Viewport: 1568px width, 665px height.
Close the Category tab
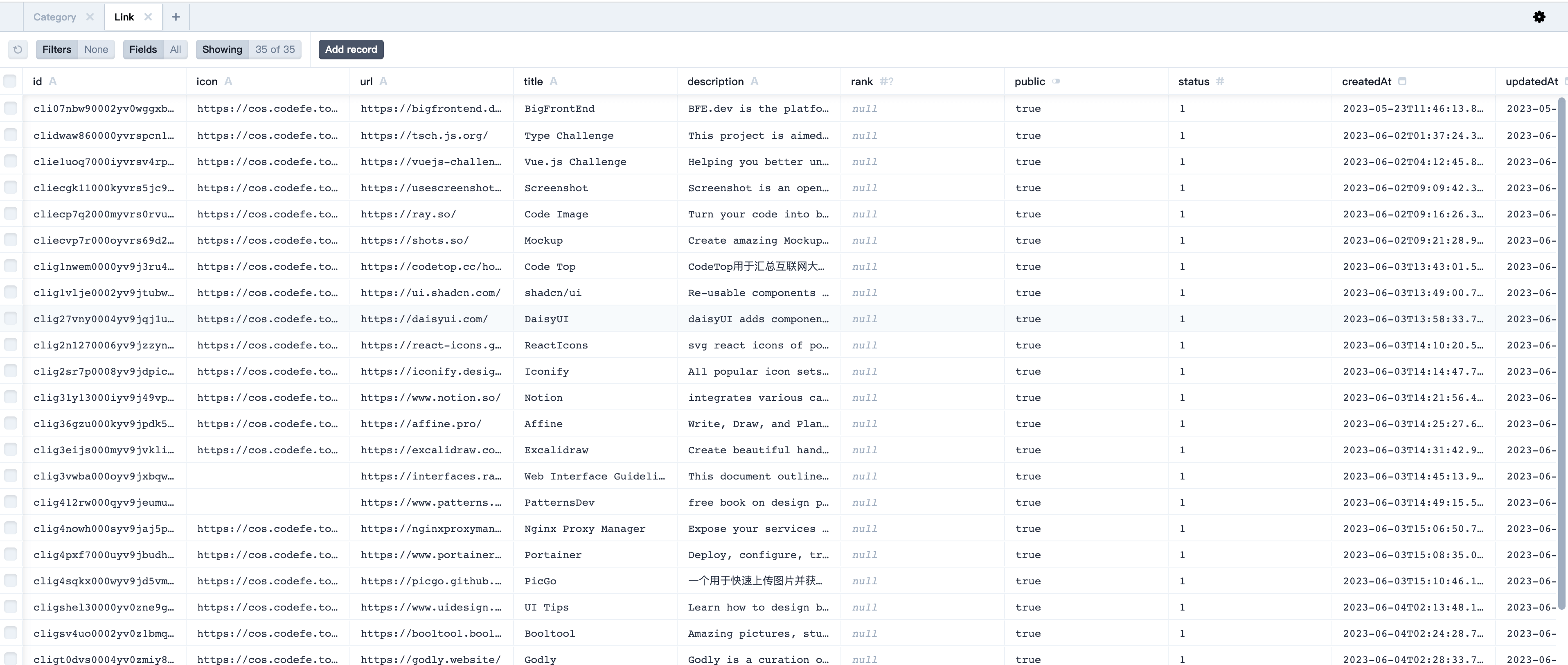pos(90,17)
